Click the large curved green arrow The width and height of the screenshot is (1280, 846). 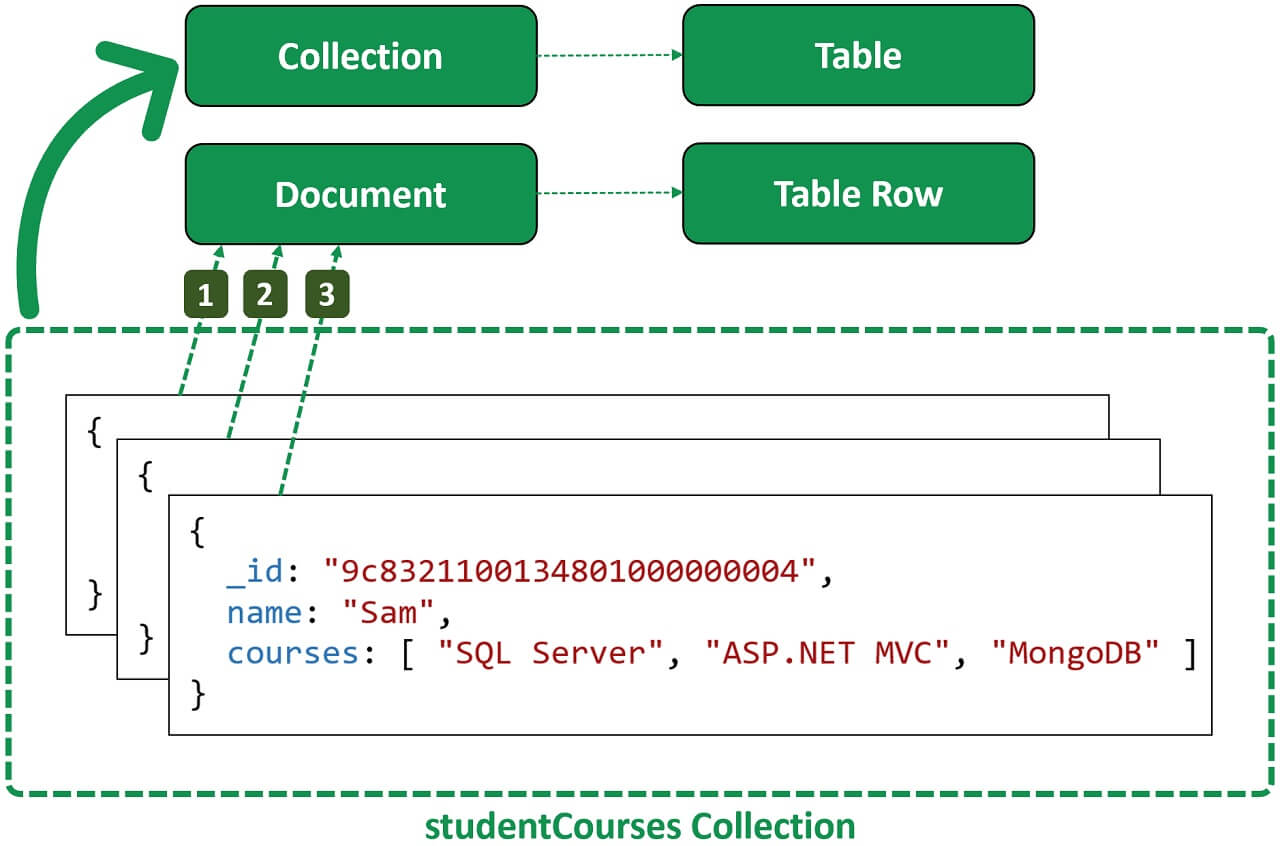click(x=60, y=180)
